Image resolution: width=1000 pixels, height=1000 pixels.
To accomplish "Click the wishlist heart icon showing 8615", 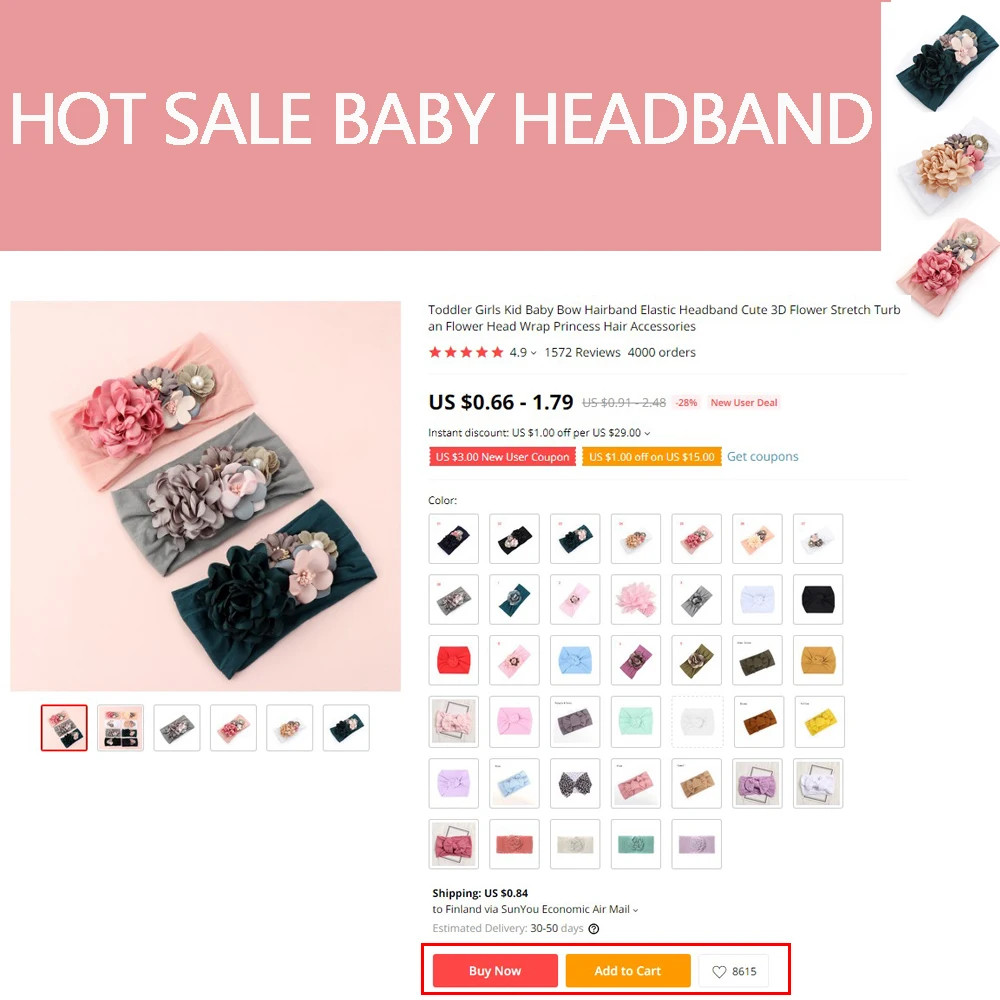I will 719,971.
